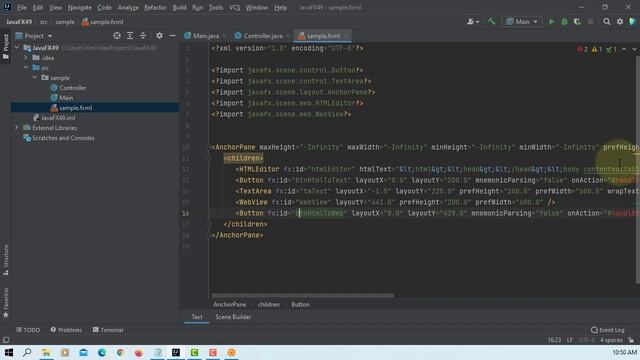Open Windows taskbar search

point(27,352)
